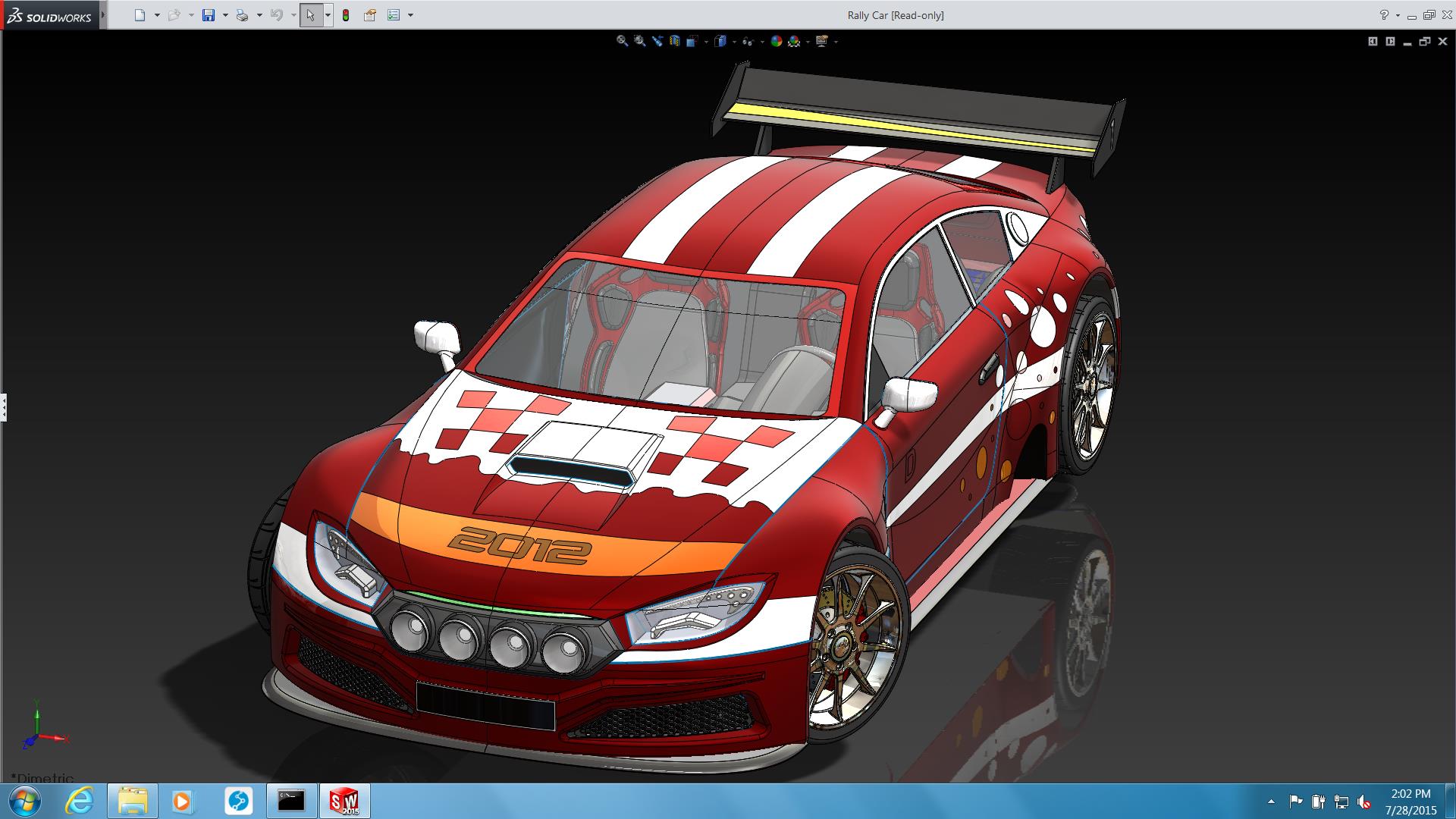Screen dimensions: 1456x819
Task: Collapse the left document panel button
Action: [x=4, y=407]
